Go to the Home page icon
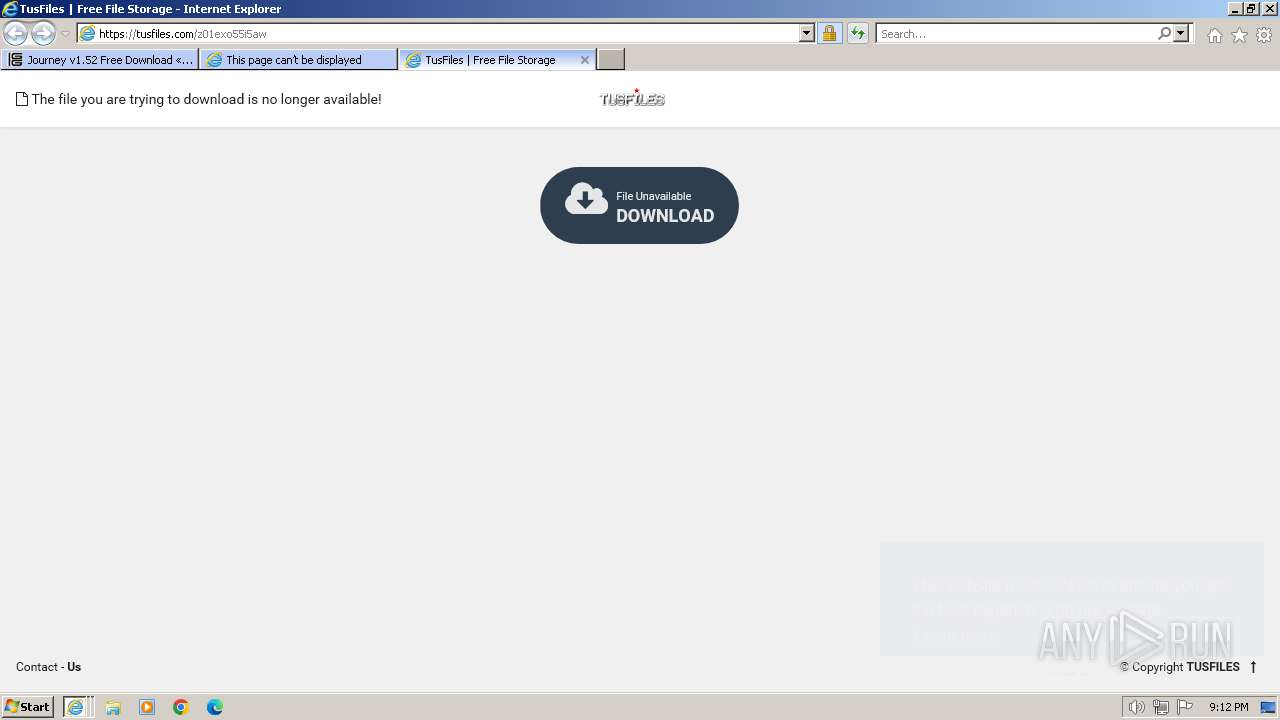The image size is (1280, 720). pyautogui.click(x=1214, y=35)
